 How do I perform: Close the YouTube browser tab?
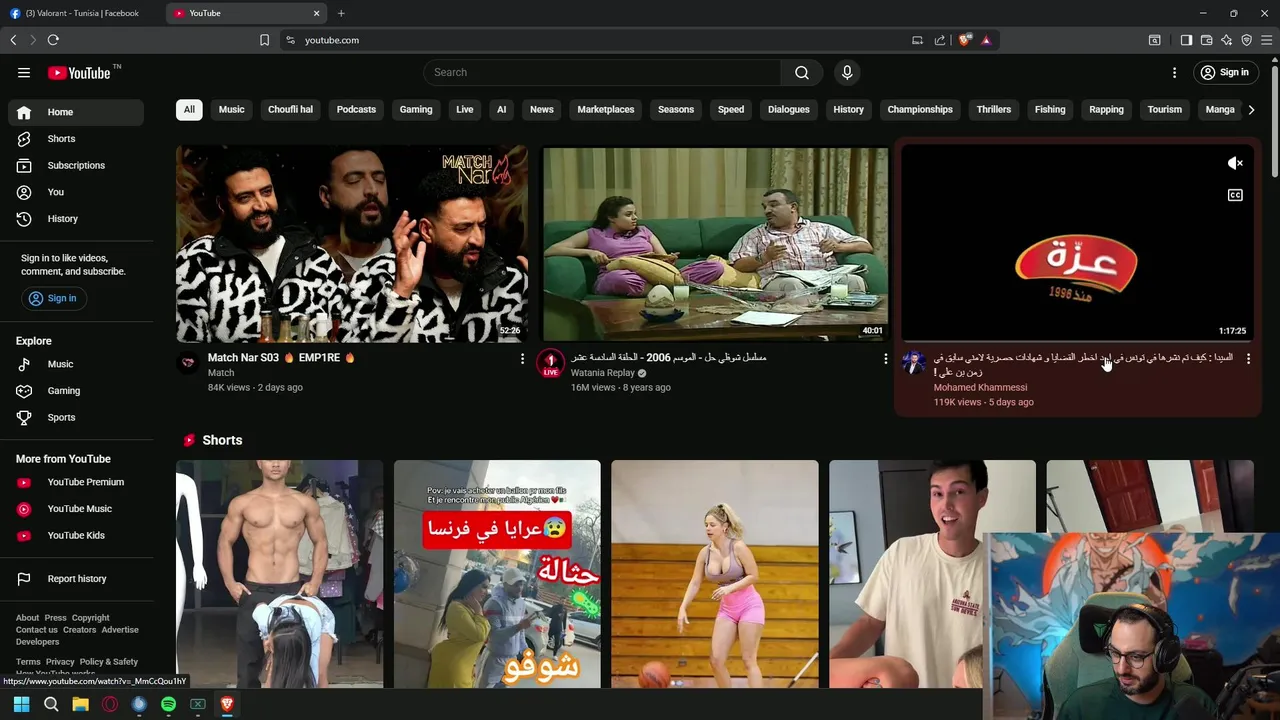pyautogui.click(x=317, y=13)
